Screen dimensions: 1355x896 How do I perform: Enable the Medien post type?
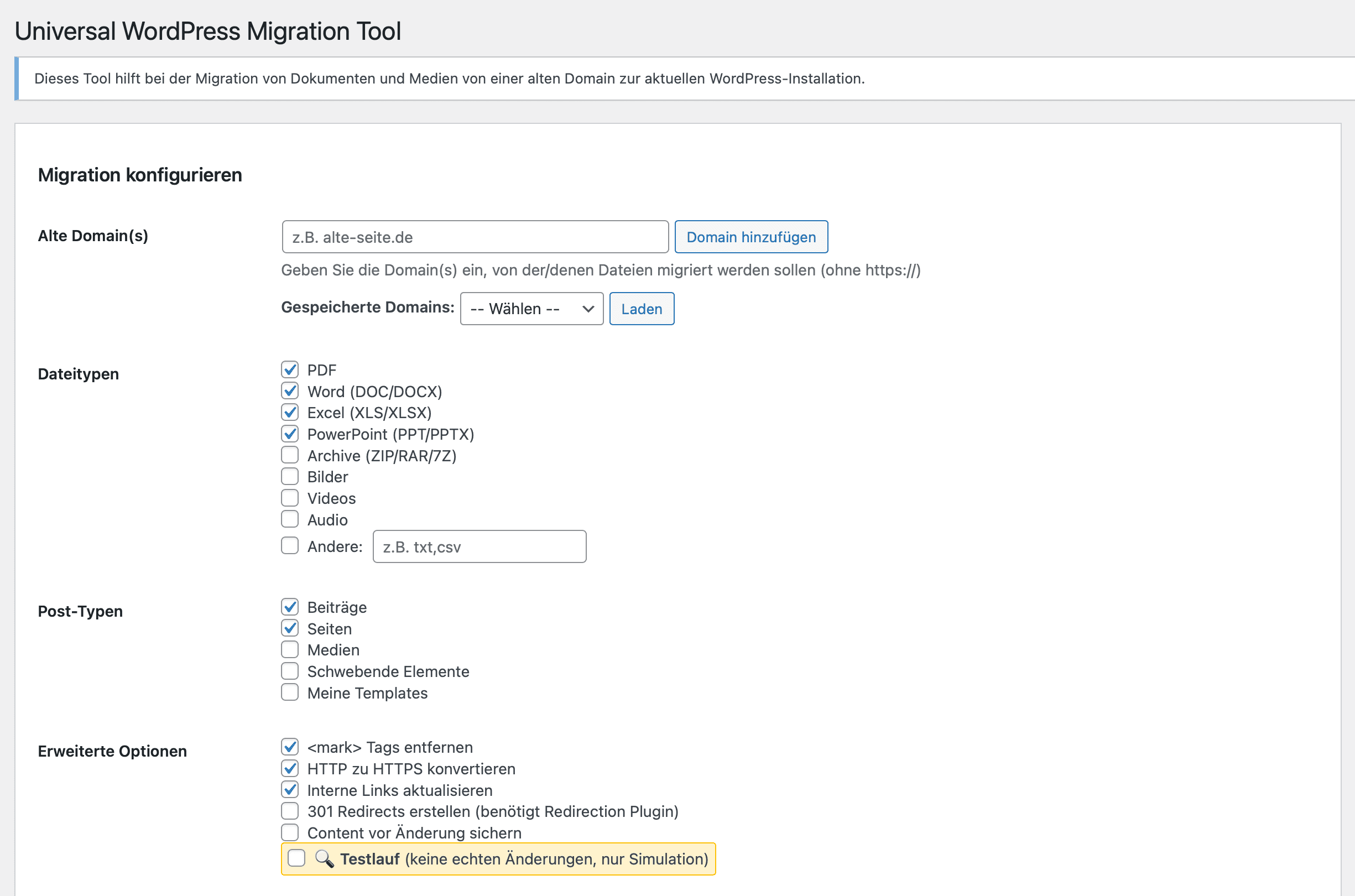(290, 650)
